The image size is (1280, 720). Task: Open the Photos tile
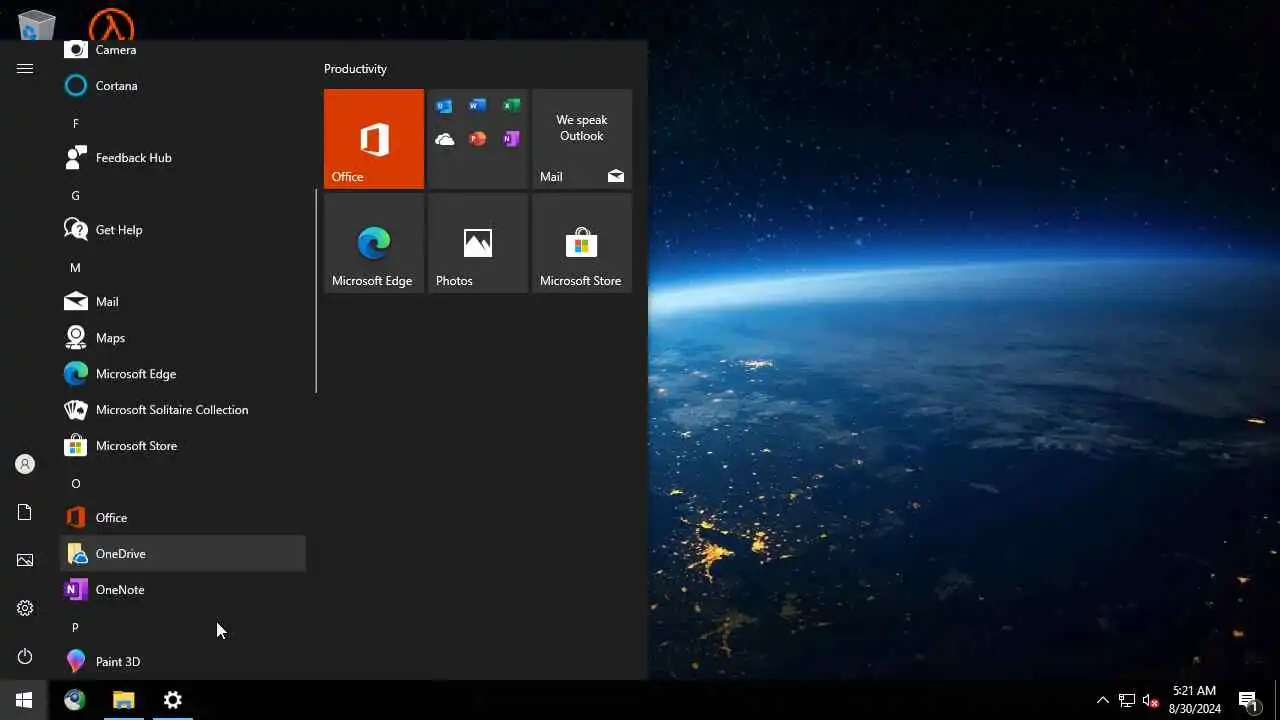[x=478, y=243]
